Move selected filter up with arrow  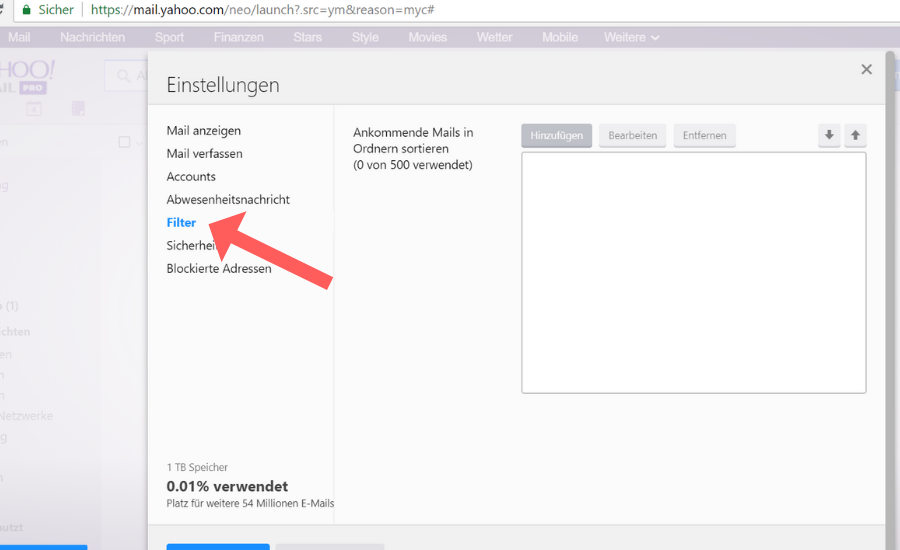tap(855, 135)
